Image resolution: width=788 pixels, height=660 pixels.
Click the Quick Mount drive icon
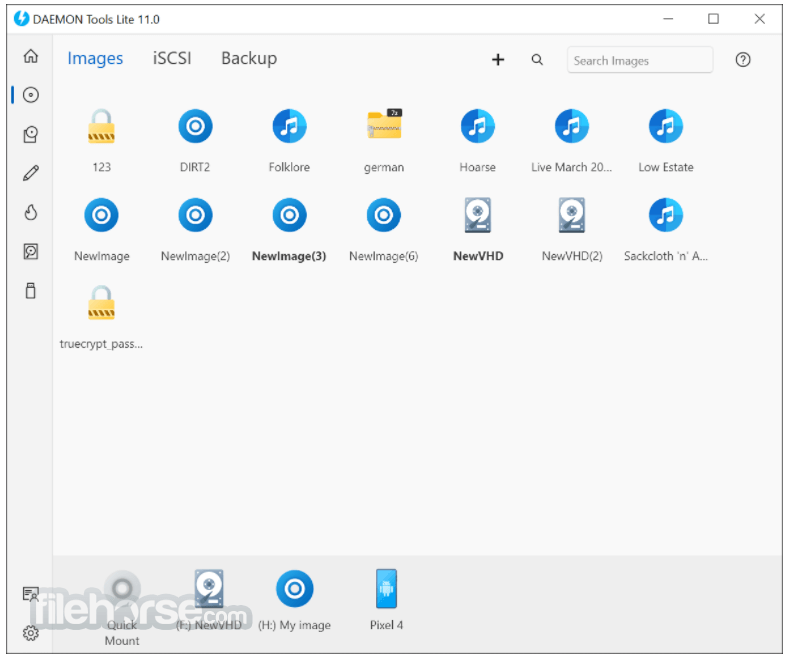(122, 607)
